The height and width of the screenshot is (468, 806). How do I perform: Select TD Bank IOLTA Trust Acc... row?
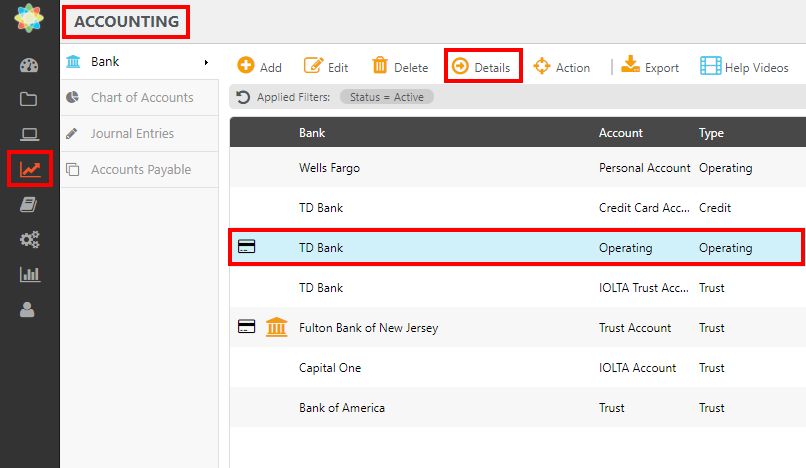point(518,287)
